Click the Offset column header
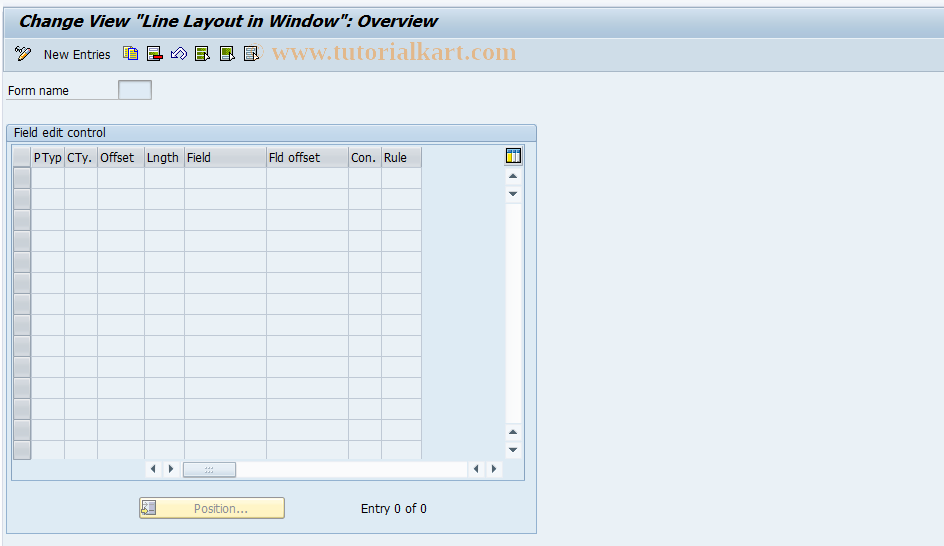The width and height of the screenshot is (944, 546). pyautogui.click(x=120, y=158)
